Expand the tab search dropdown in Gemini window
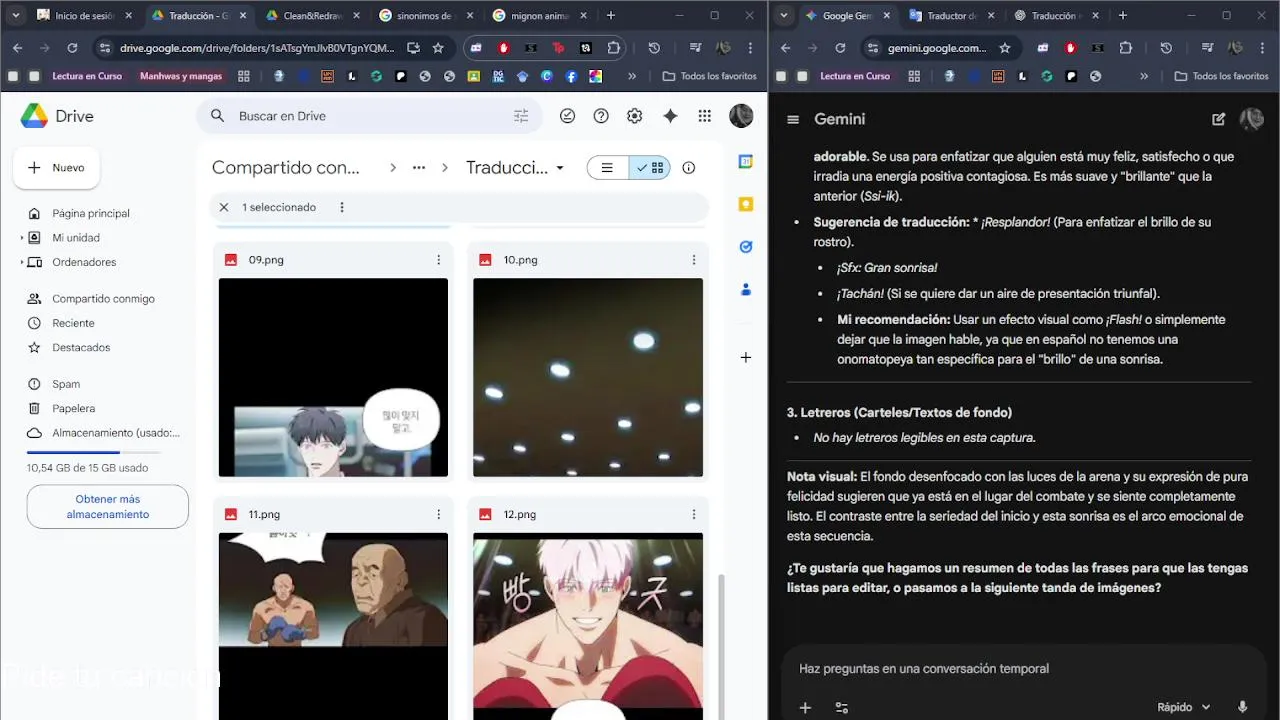 tap(784, 15)
